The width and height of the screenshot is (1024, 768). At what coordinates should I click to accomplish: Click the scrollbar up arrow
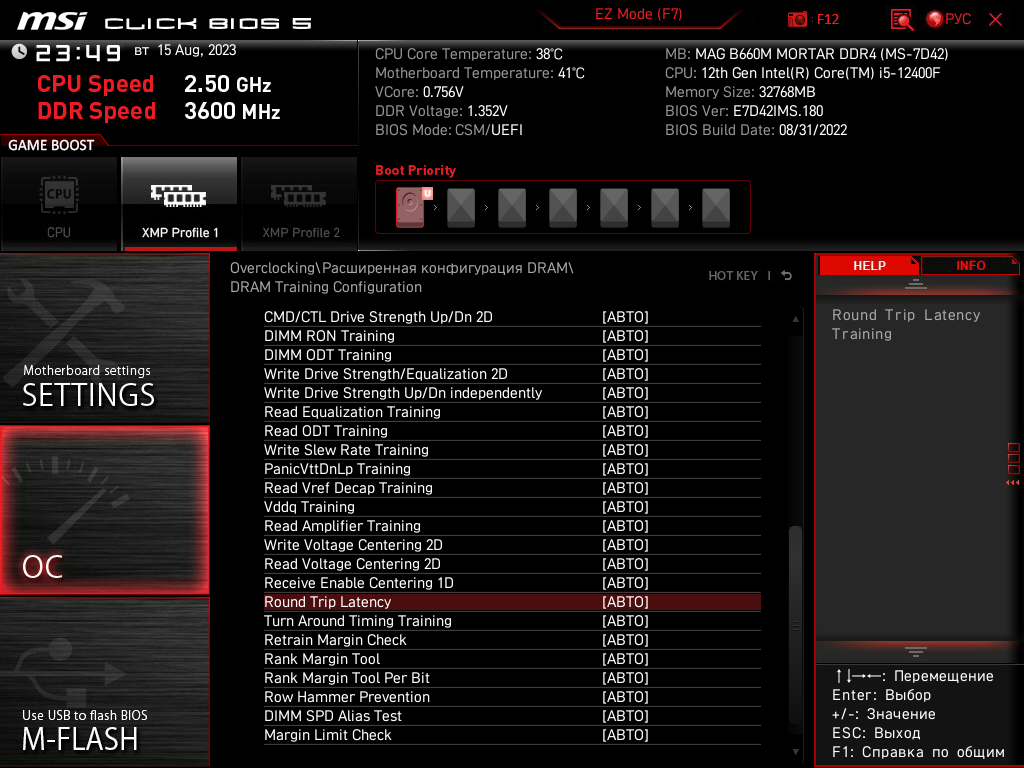coord(795,319)
